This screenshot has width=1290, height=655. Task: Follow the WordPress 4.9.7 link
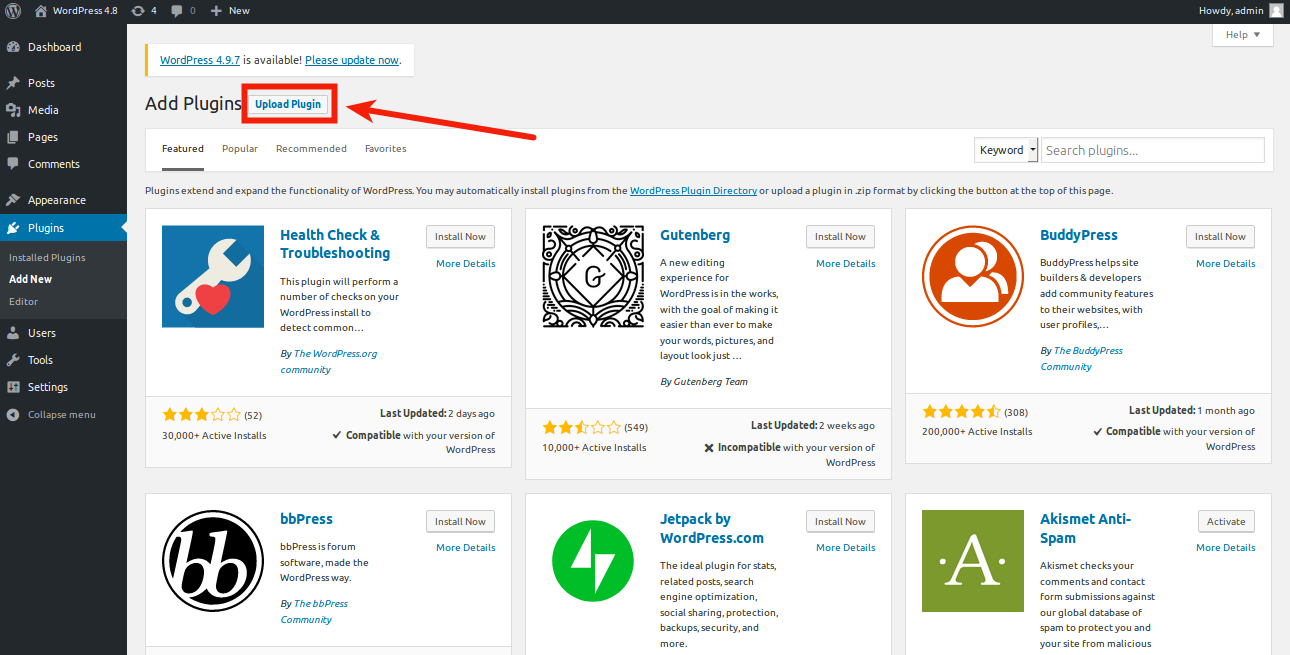coord(200,60)
